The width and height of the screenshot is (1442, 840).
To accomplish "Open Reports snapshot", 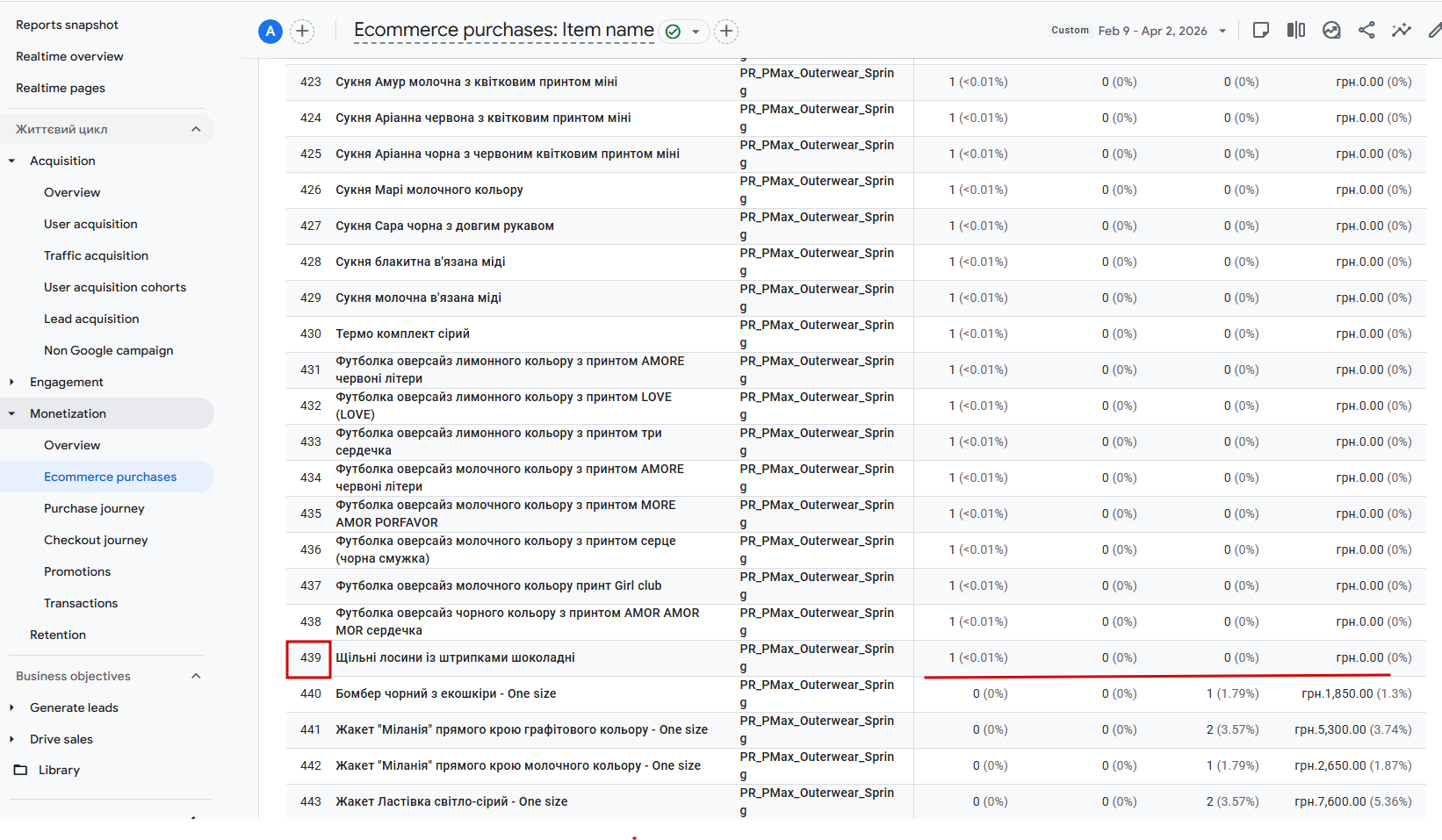I will (67, 25).
